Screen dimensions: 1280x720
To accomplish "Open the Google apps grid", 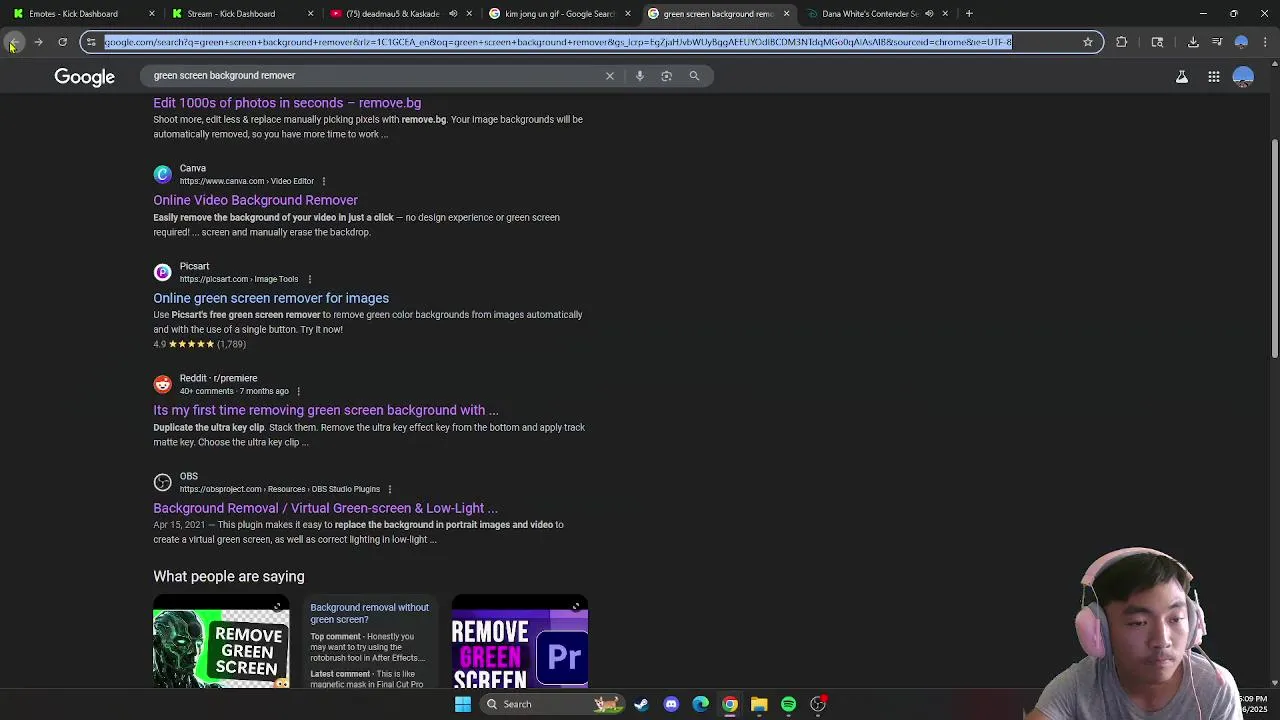I will 1214,77.
